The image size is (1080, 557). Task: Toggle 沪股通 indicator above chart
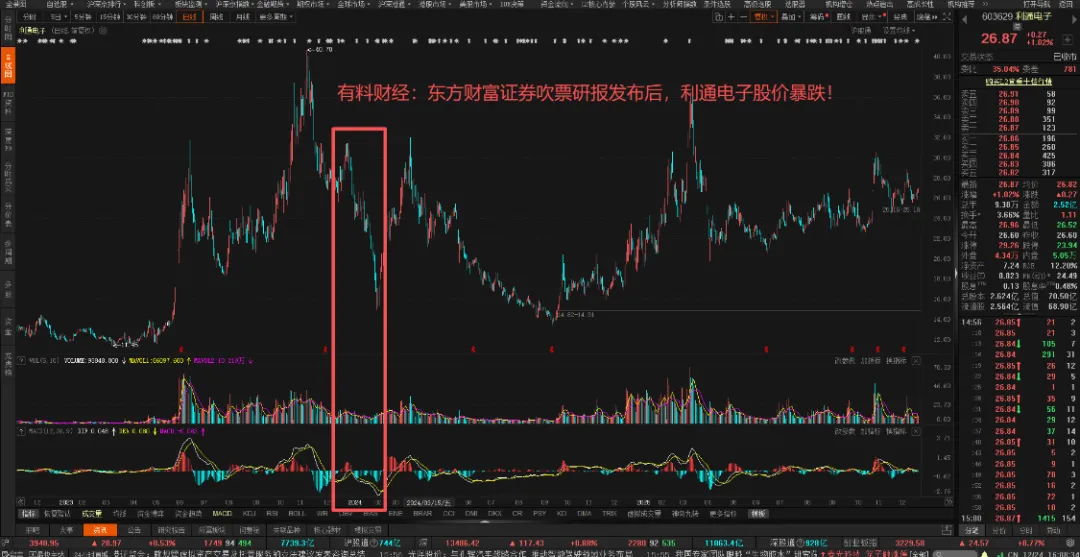point(861,31)
